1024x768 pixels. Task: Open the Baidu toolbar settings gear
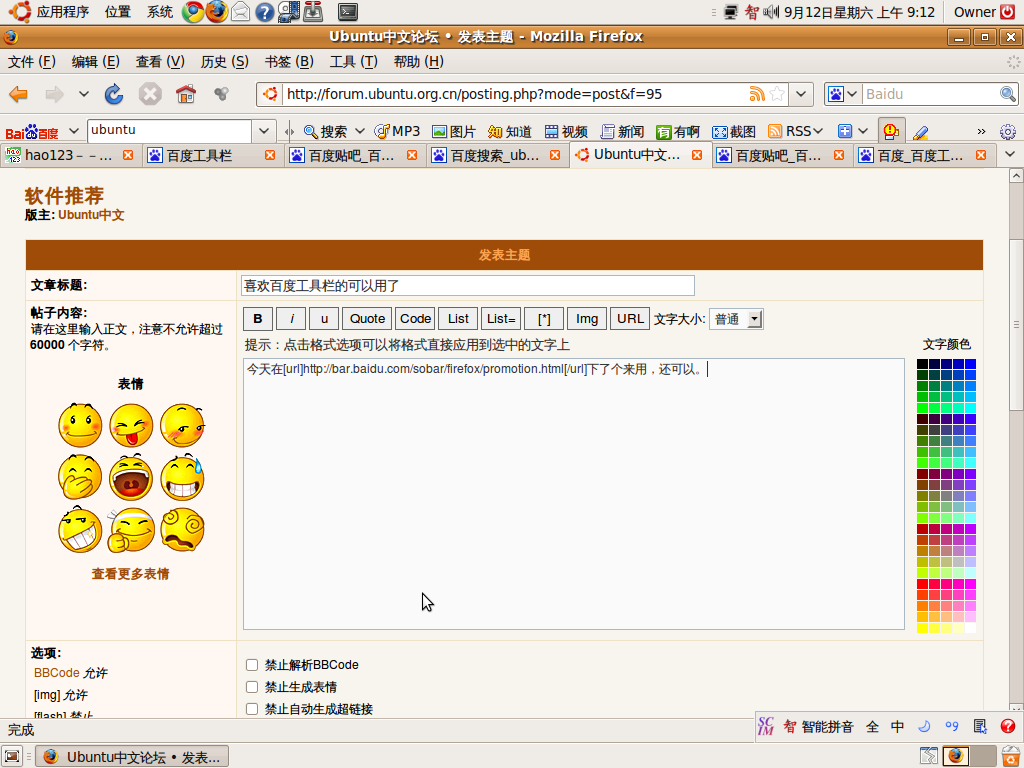(1008, 132)
